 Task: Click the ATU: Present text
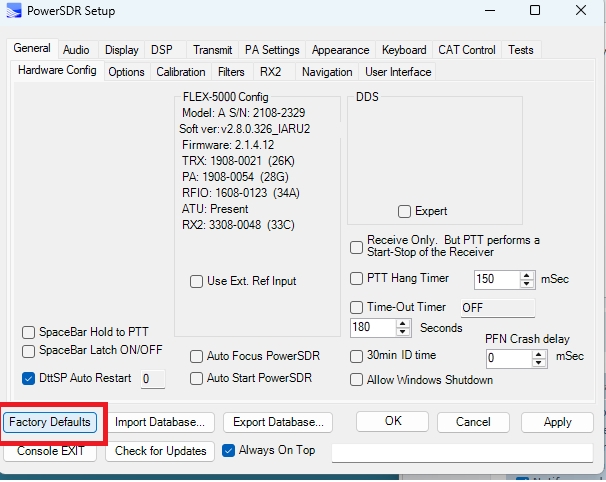point(215,209)
